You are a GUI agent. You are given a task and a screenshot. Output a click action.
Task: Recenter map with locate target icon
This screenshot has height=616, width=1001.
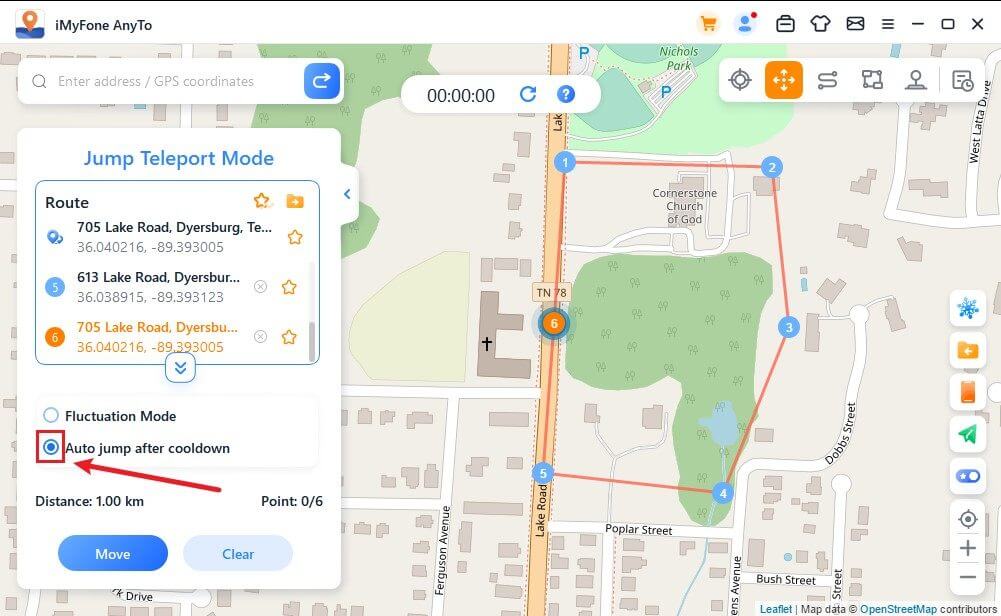click(968, 519)
